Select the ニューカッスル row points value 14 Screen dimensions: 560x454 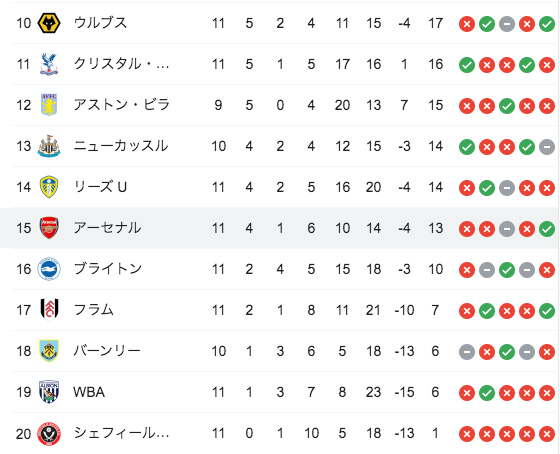[x=435, y=146]
